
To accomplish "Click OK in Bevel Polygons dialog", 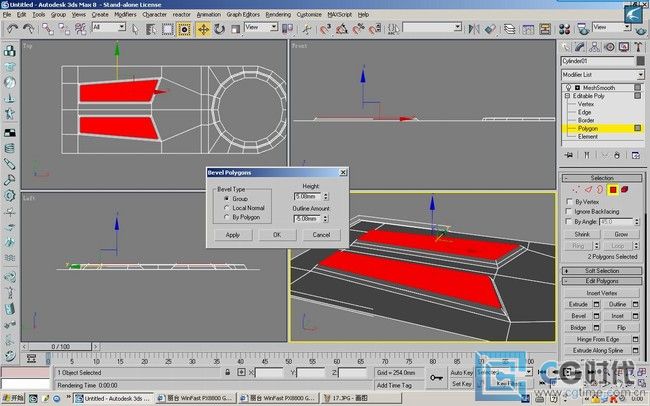I will pyautogui.click(x=277, y=235).
